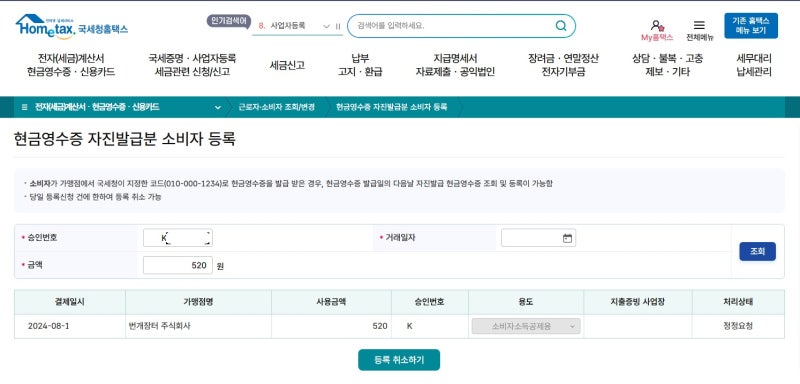
Task: Open the 소비자소득공제용 용도 dropdown
Action: [x=526, y=326]
